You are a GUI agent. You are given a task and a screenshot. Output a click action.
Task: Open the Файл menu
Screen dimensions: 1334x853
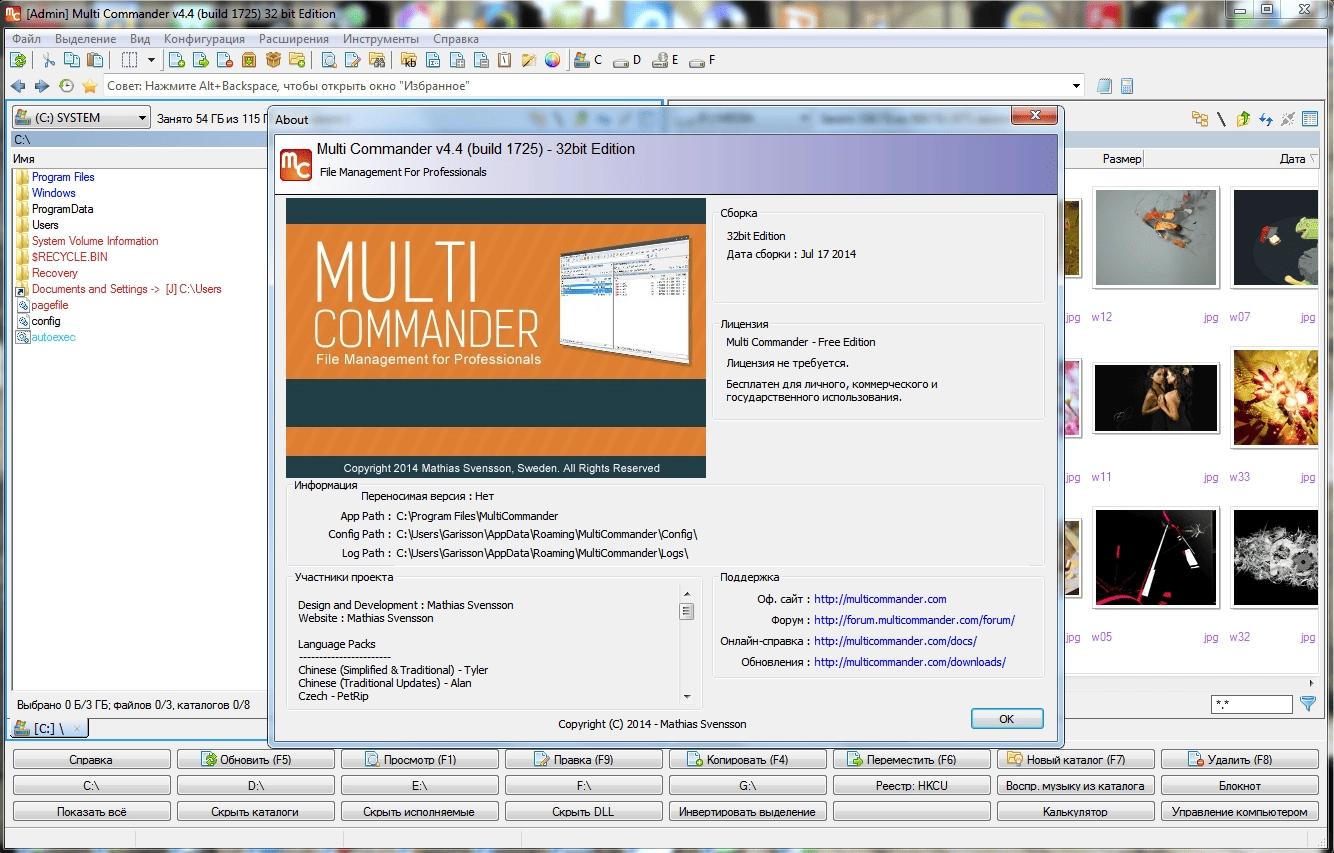tap(27, 39)
